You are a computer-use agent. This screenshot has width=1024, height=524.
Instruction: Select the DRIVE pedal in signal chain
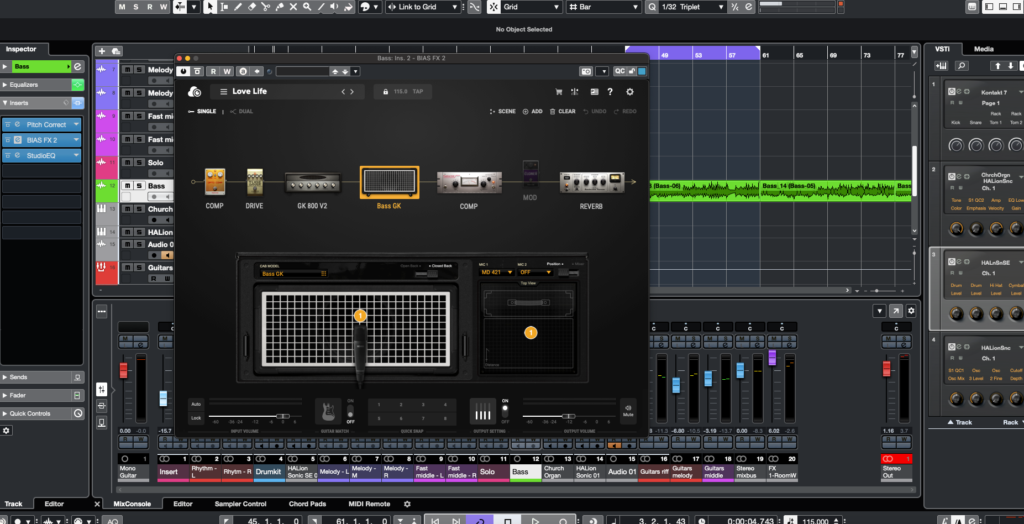pos(255,182)
